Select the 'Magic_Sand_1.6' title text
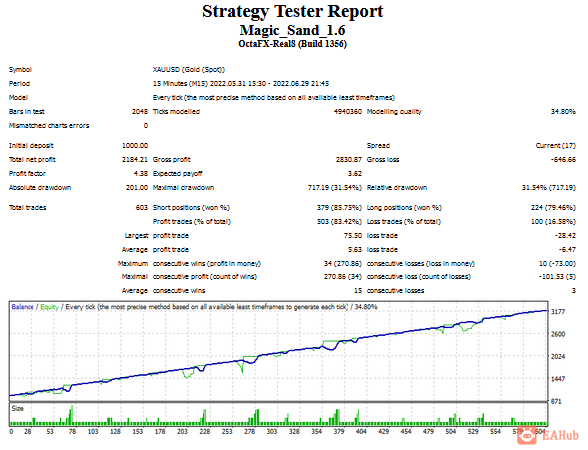The width and height of the screenshot is (588, 450). pyautogui.click(x=292, y=30)
